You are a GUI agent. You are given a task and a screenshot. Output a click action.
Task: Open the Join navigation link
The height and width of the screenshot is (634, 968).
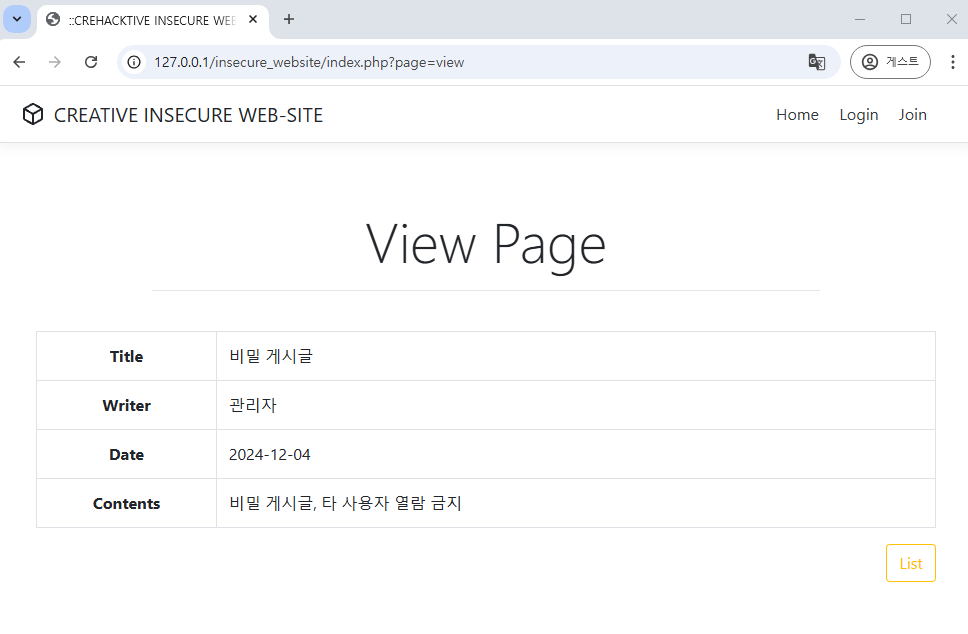tap(912, 115)
